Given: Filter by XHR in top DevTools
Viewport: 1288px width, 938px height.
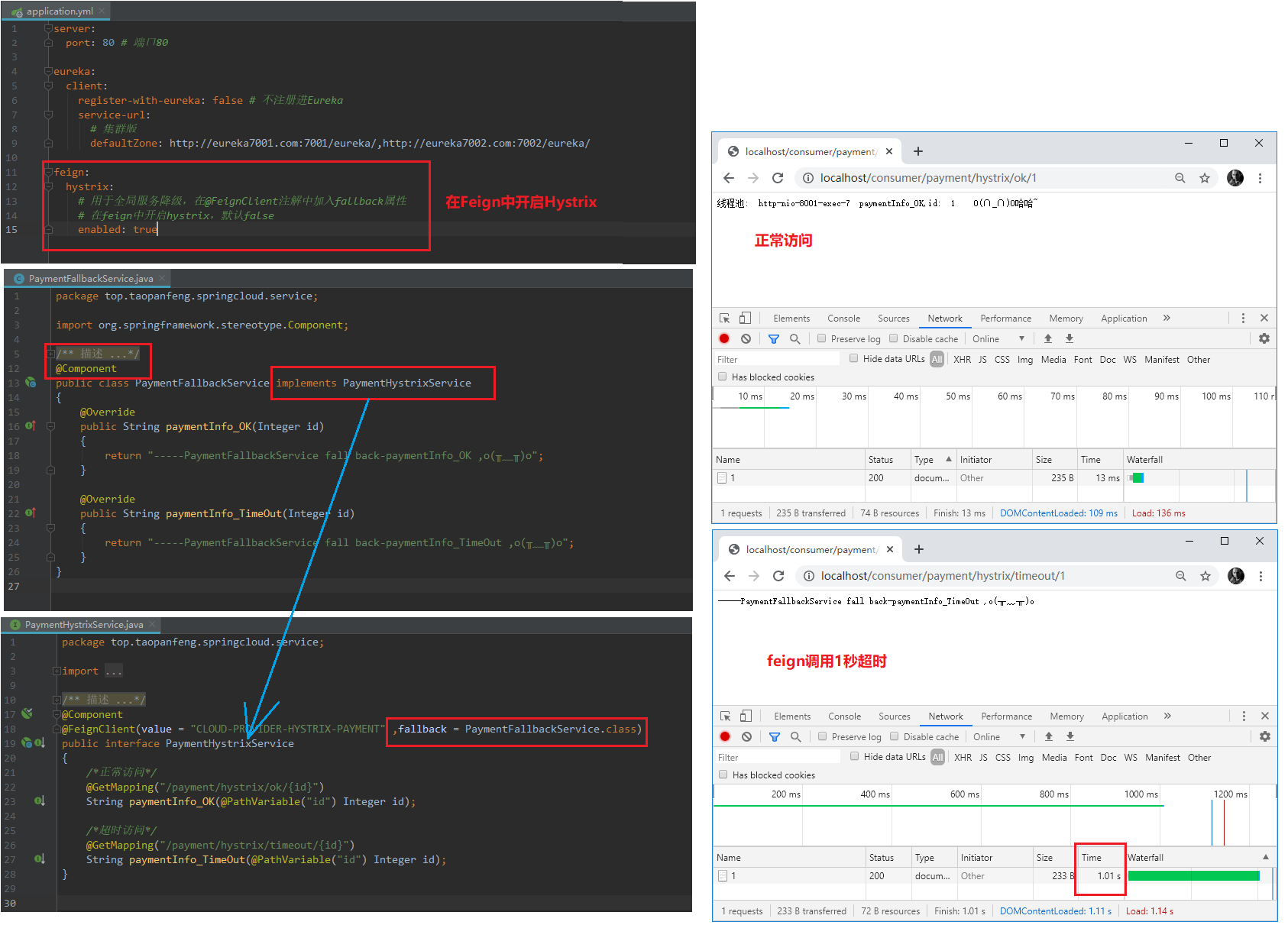Looking at the screenshot, I should [963, 359].
